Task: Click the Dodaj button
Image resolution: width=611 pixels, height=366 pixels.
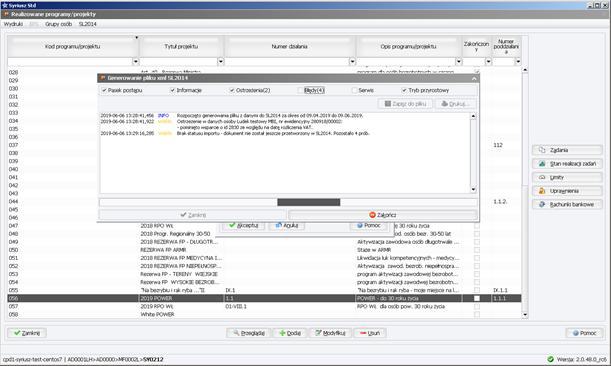Action: coord(290,333)
